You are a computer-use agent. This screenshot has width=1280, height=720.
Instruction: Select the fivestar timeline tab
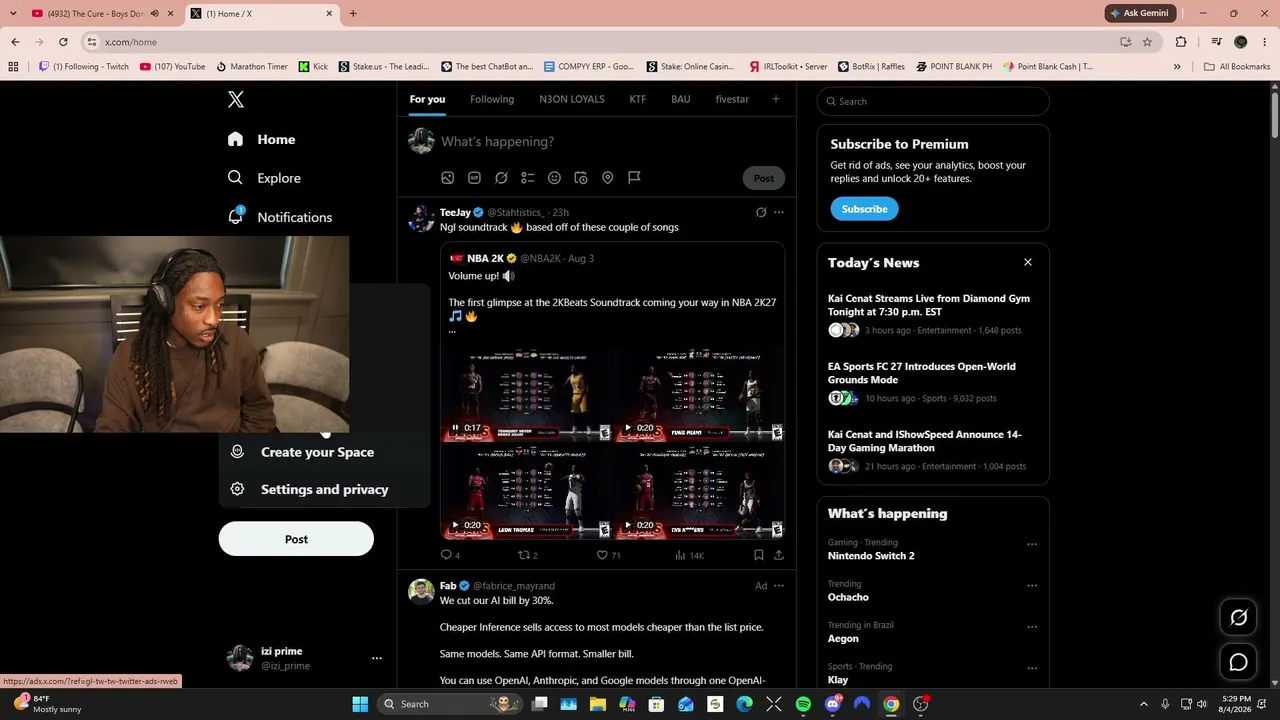tap(732, 99)
